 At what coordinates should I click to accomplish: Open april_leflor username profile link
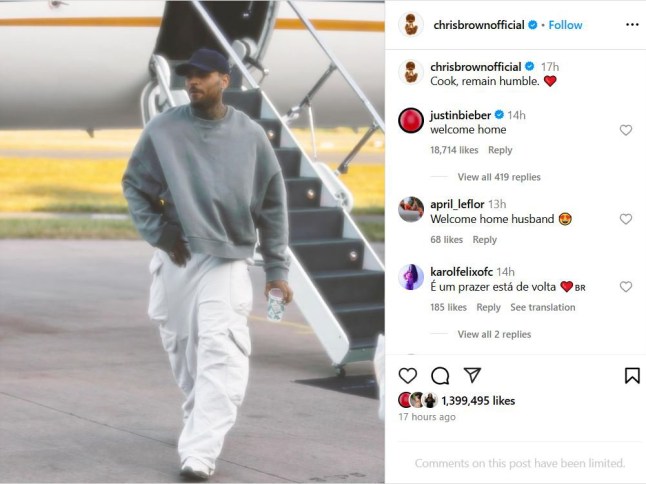point(457,204)
